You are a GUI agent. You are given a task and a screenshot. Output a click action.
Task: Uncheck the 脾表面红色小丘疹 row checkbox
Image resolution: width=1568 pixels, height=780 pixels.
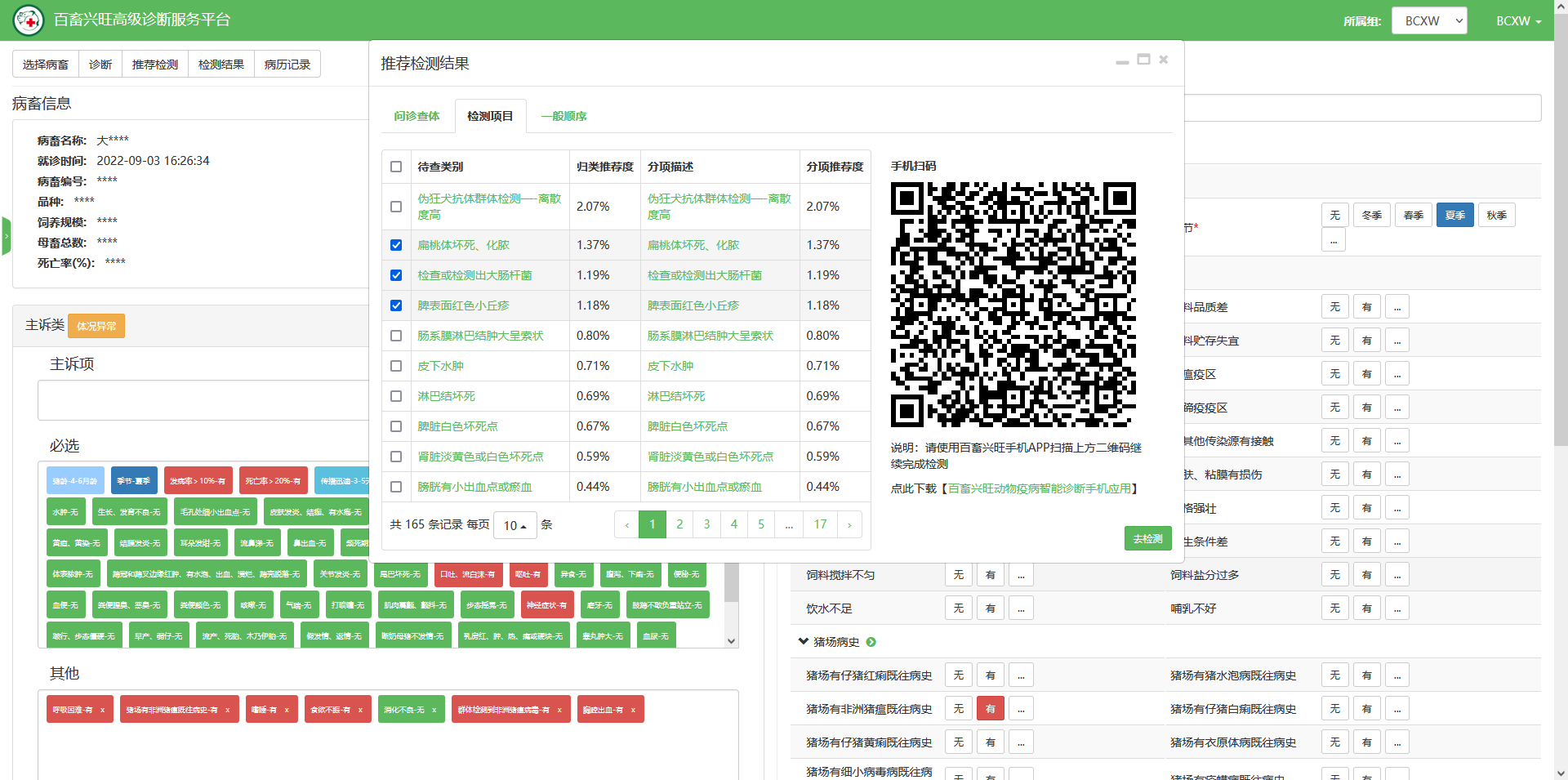(396, 305)
